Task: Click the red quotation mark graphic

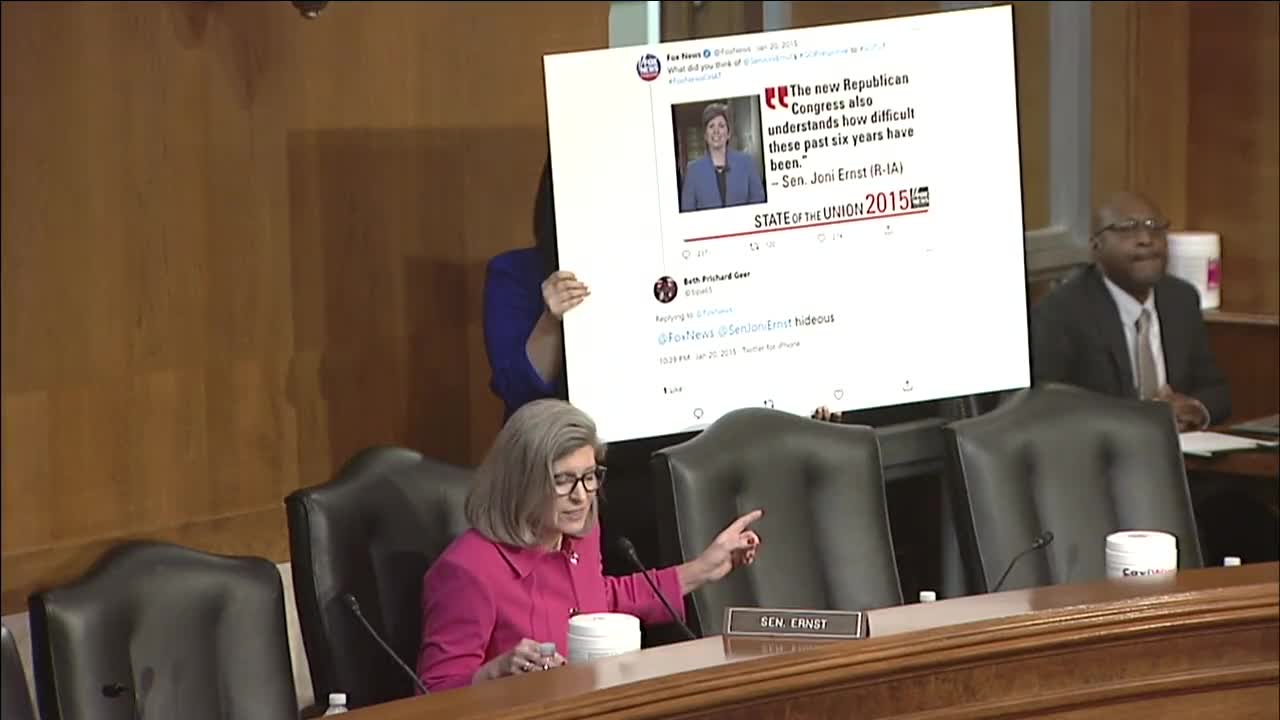Action: click(776, 98)
